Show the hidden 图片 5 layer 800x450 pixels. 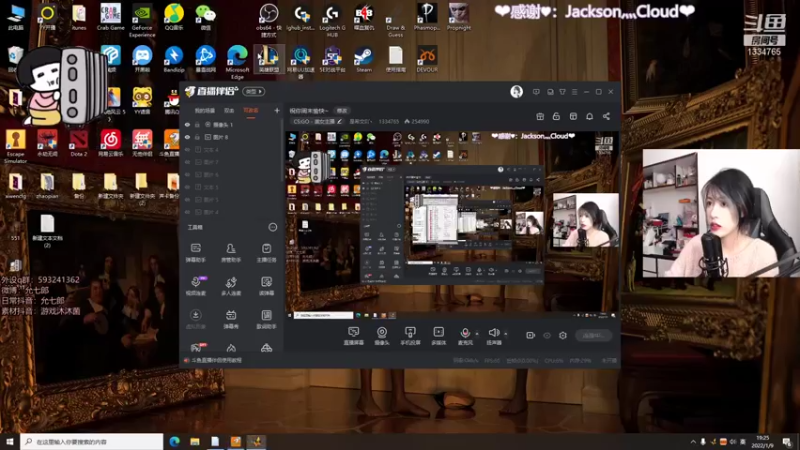click(187, 199)
